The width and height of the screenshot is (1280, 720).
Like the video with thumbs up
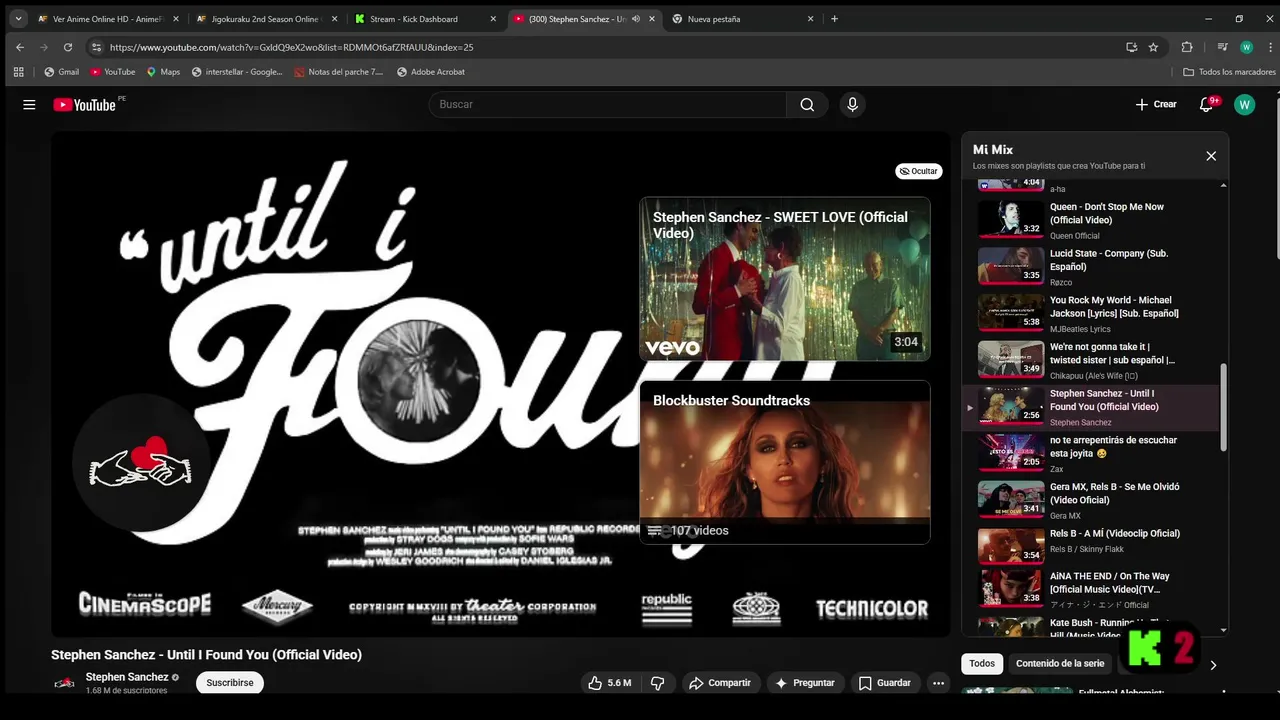tap(609, 683)
